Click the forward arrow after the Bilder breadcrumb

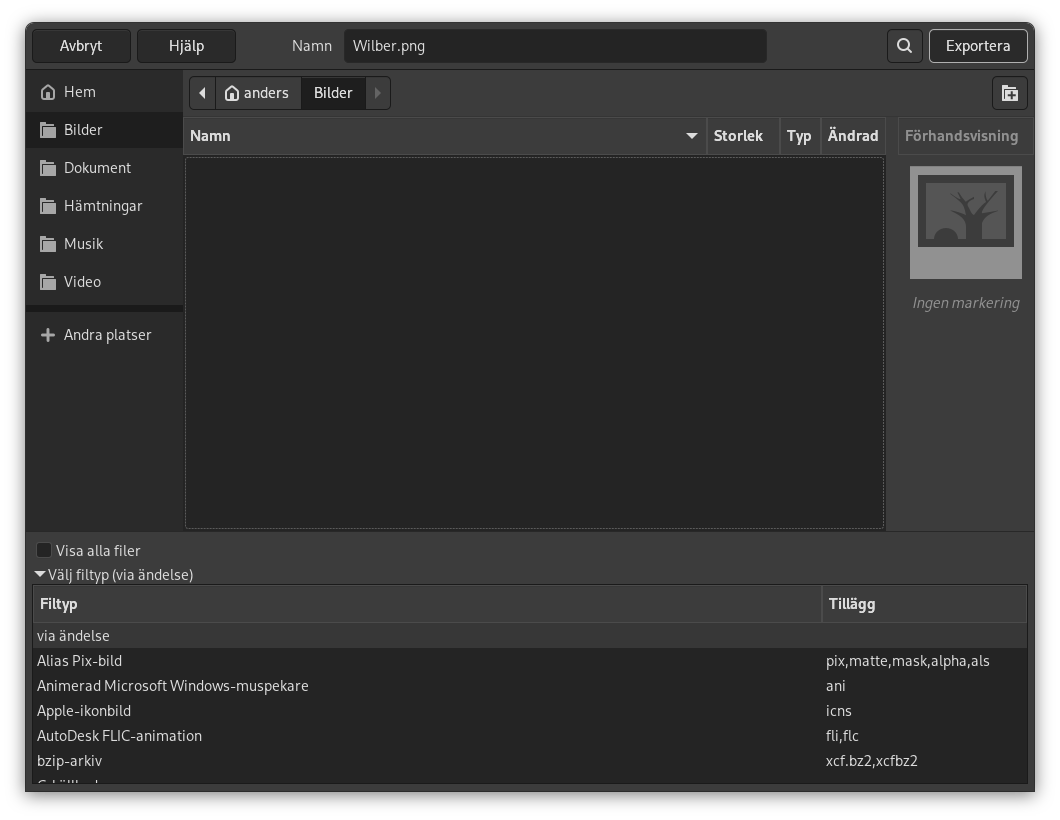(377, 92)
